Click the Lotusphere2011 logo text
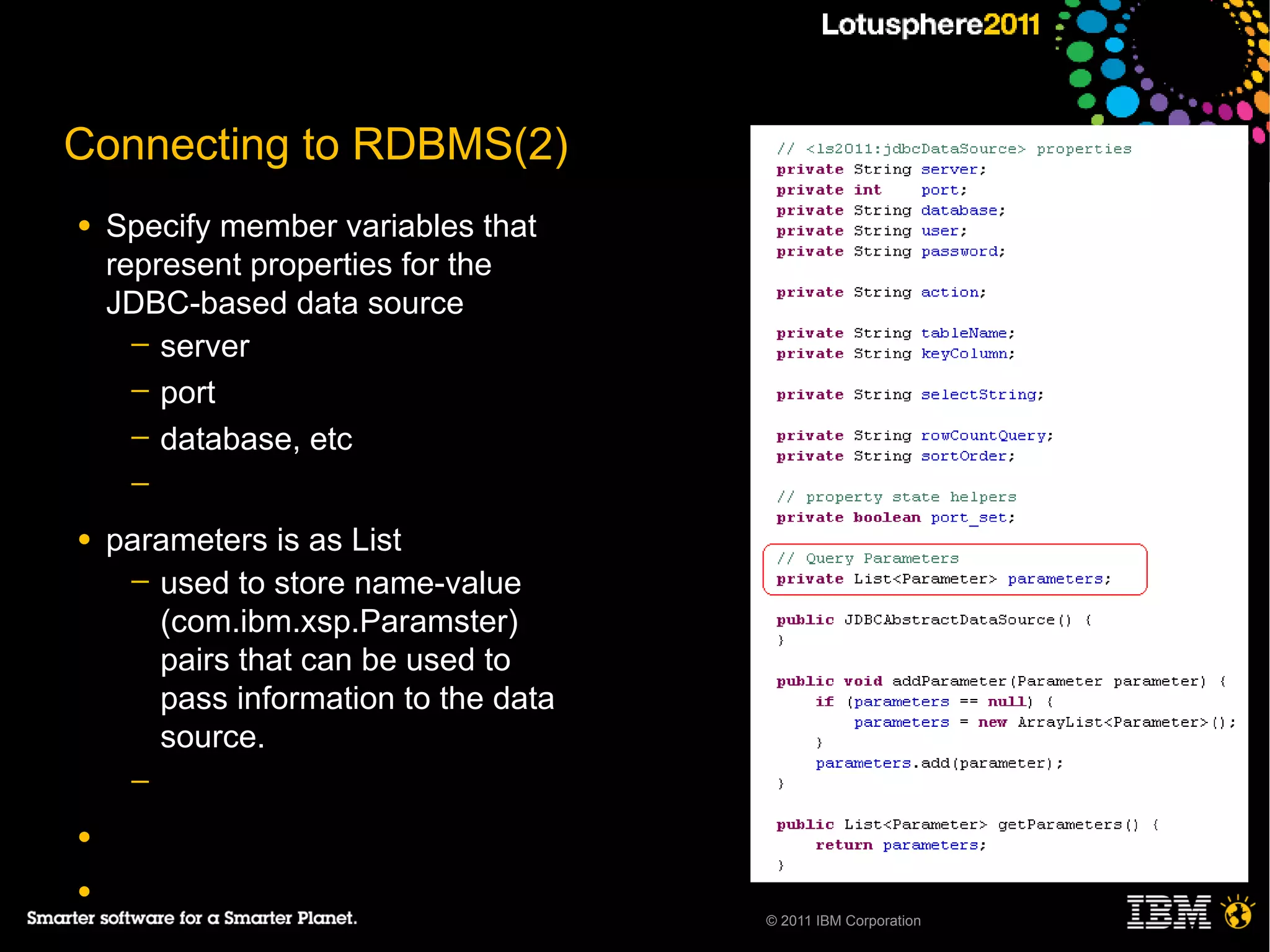The height and width of the screenshot is (952, 1270). point(931,25)
